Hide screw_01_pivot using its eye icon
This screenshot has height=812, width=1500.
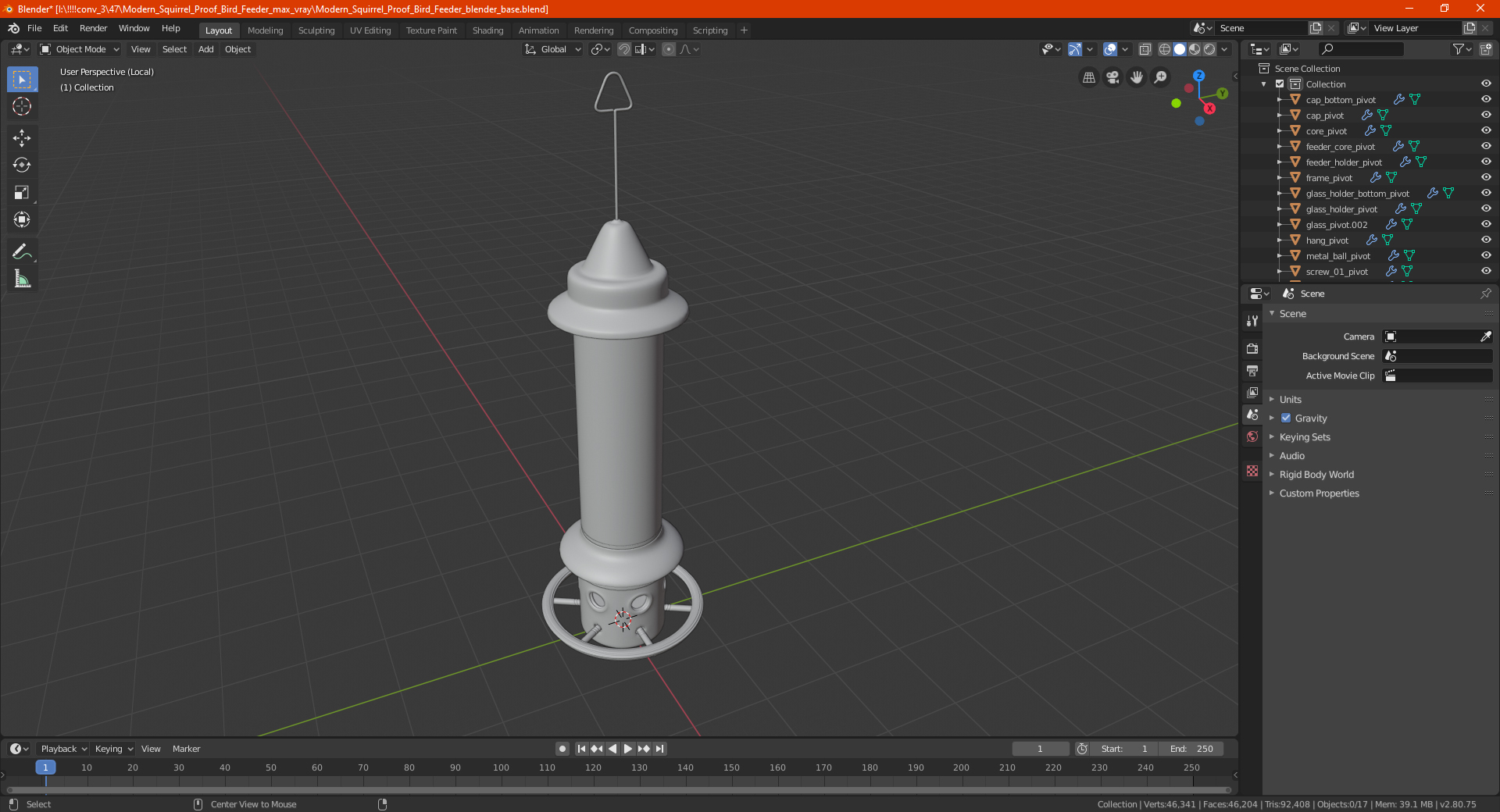(x=1486, y=271)
